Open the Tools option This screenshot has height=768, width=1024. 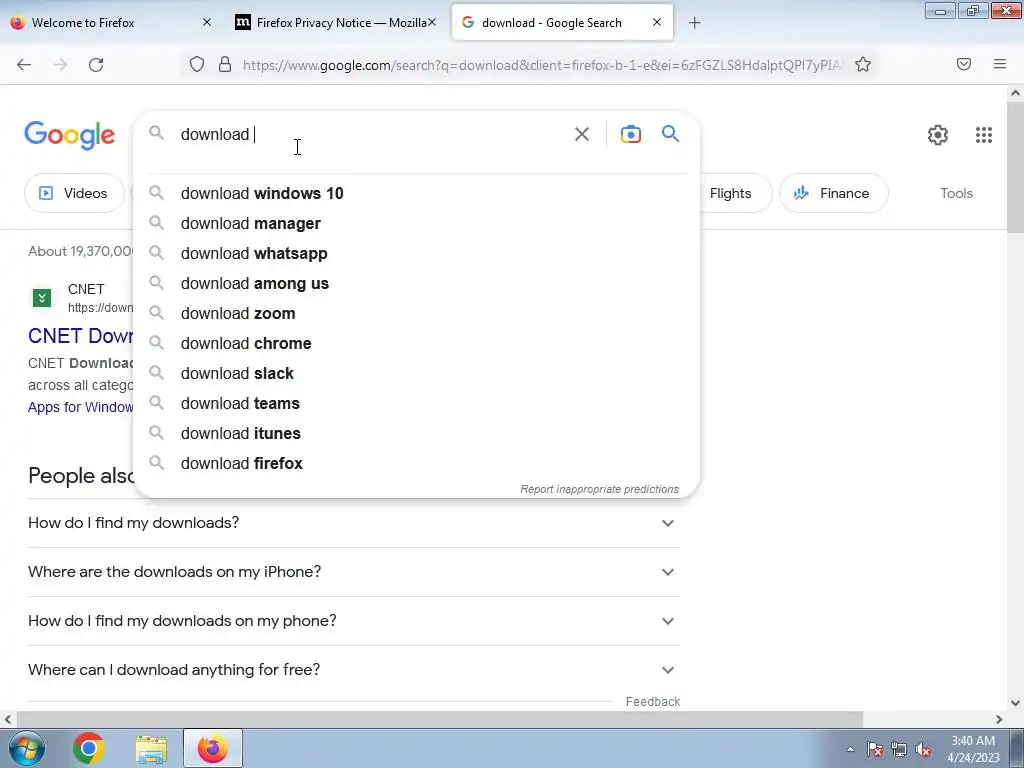point(956,193)
